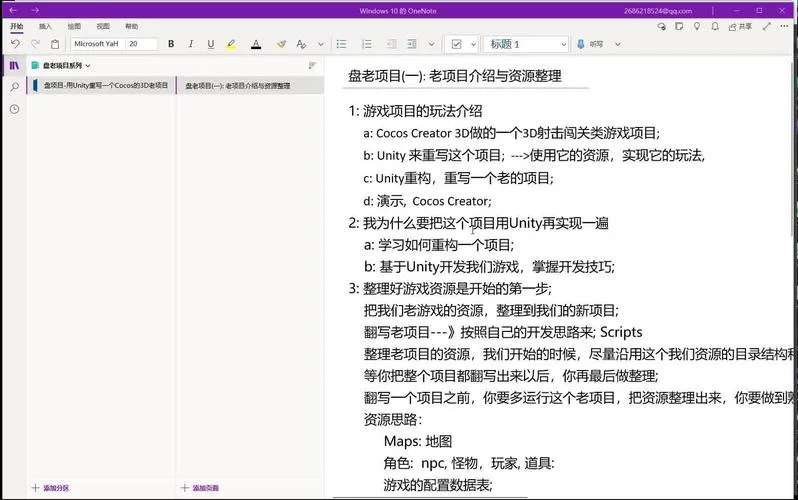Click line '1: 游戏项目的玩法介绍'
The image size is (798, 500).
pos(415,111)
